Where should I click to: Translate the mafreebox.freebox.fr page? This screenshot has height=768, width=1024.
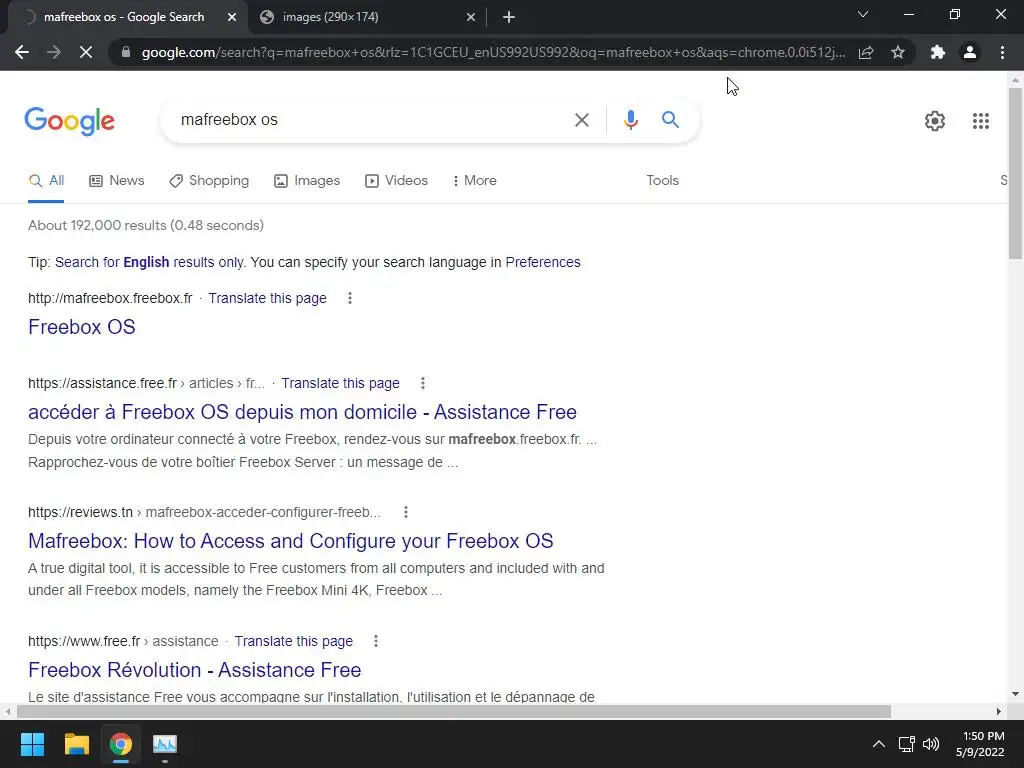[x=267, y=298]
